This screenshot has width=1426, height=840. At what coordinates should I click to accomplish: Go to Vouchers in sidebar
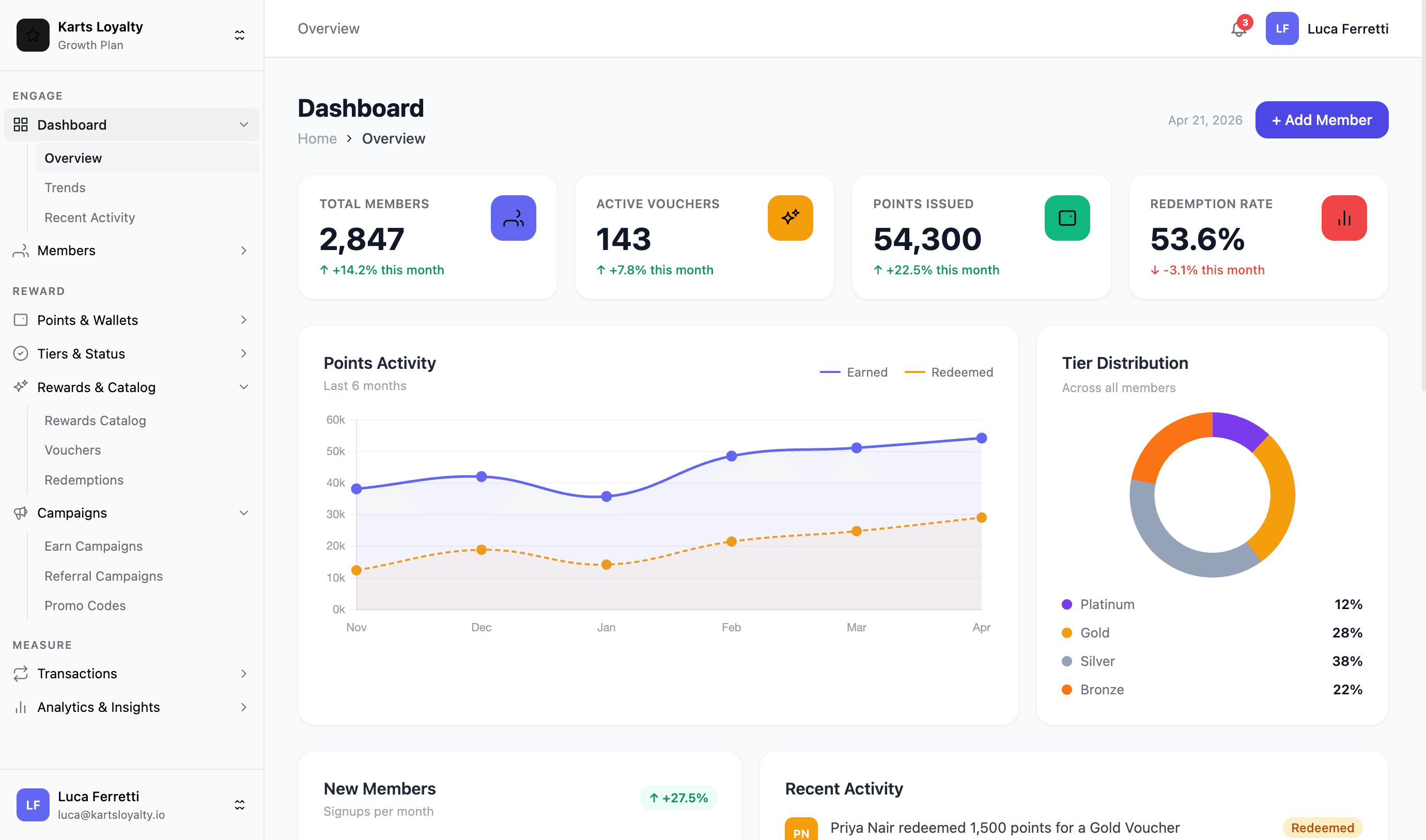pos(72,450)
